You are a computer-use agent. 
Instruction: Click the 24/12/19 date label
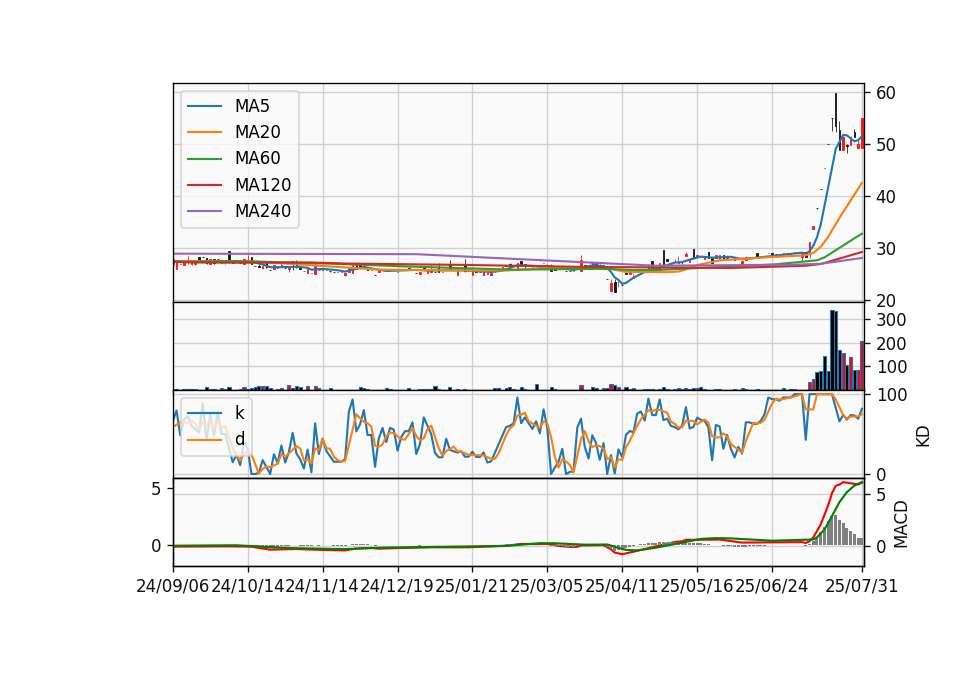coord(397,587)
